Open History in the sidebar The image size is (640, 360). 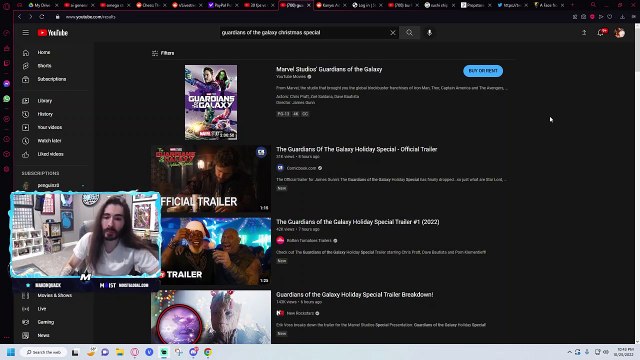(45, 114)
